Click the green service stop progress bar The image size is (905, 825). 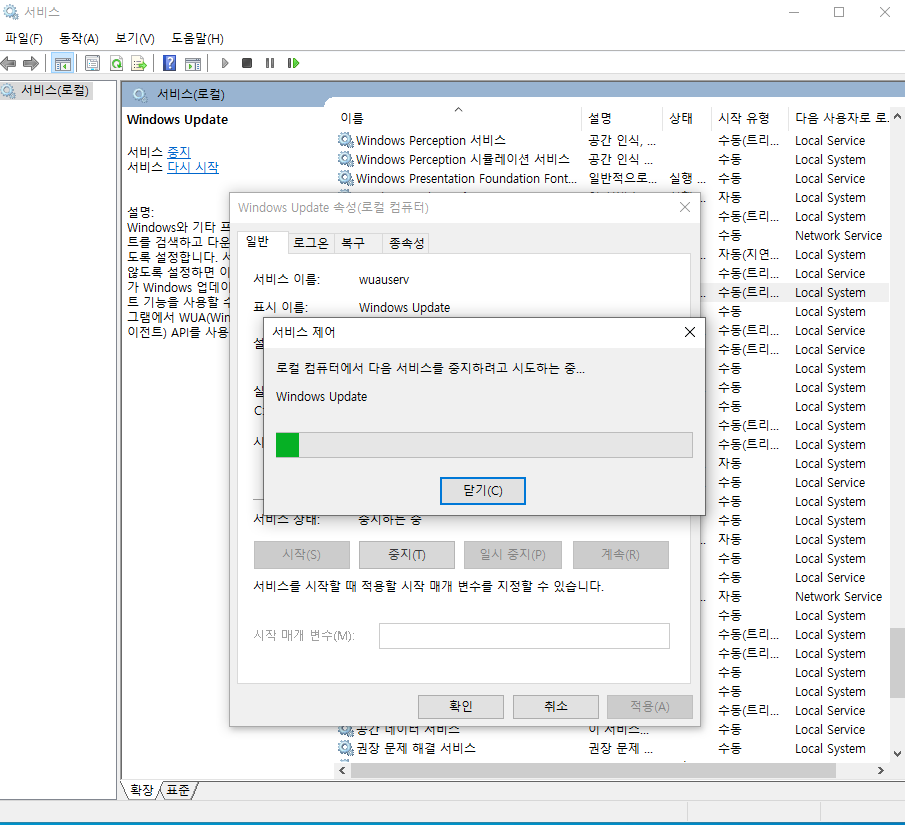point(484,445)
